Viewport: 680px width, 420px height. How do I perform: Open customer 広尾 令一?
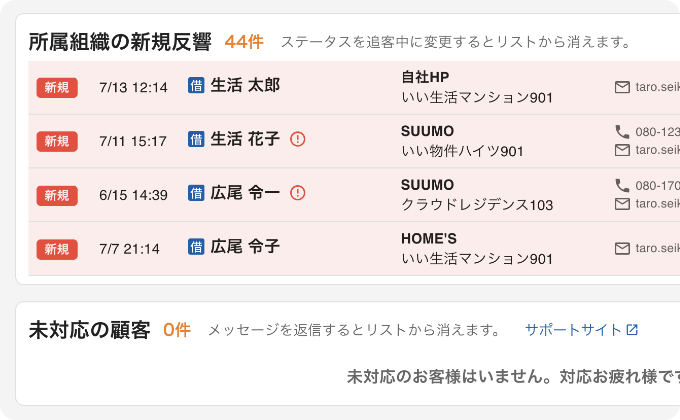245,193
